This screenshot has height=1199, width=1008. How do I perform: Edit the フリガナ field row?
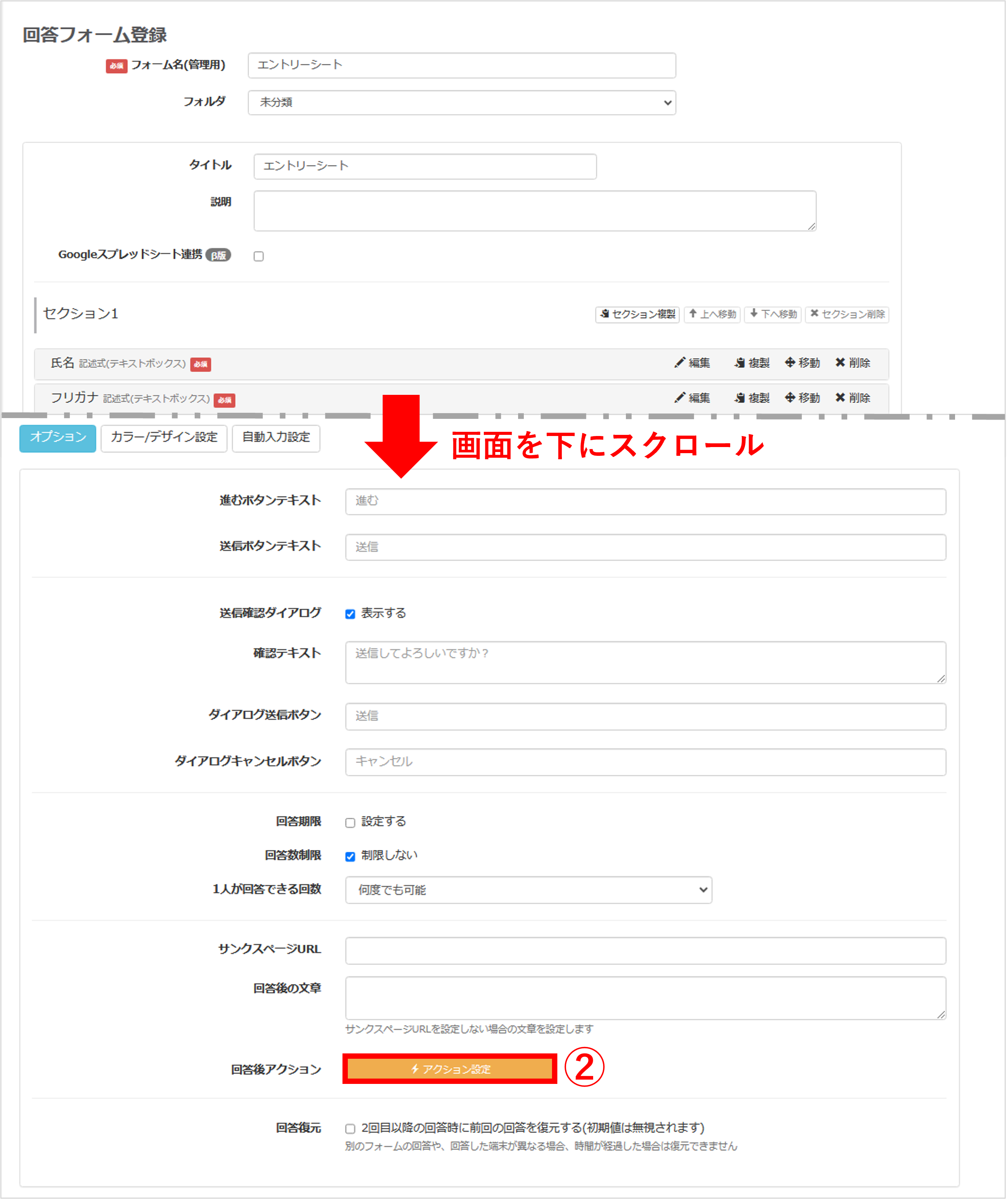point(693,398)
